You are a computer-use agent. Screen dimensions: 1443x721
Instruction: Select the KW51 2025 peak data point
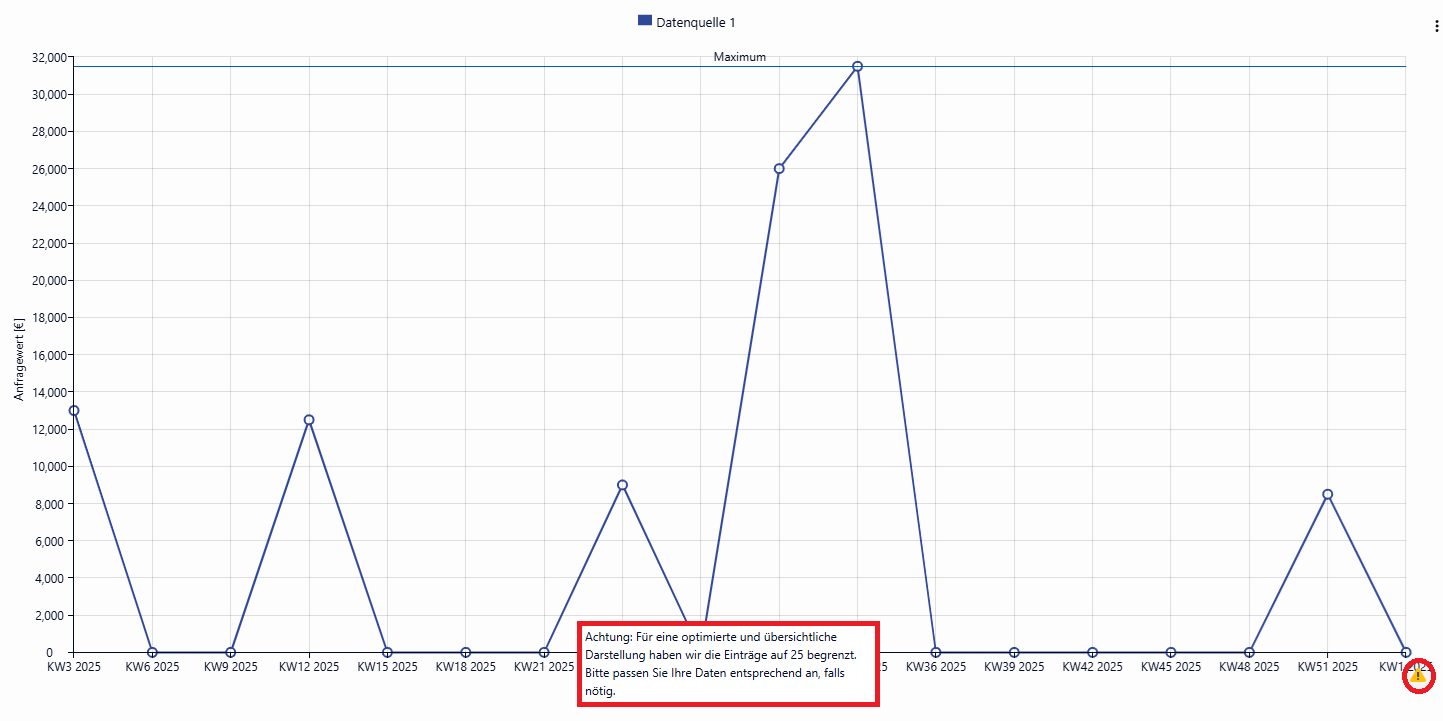pos(1327,494)
